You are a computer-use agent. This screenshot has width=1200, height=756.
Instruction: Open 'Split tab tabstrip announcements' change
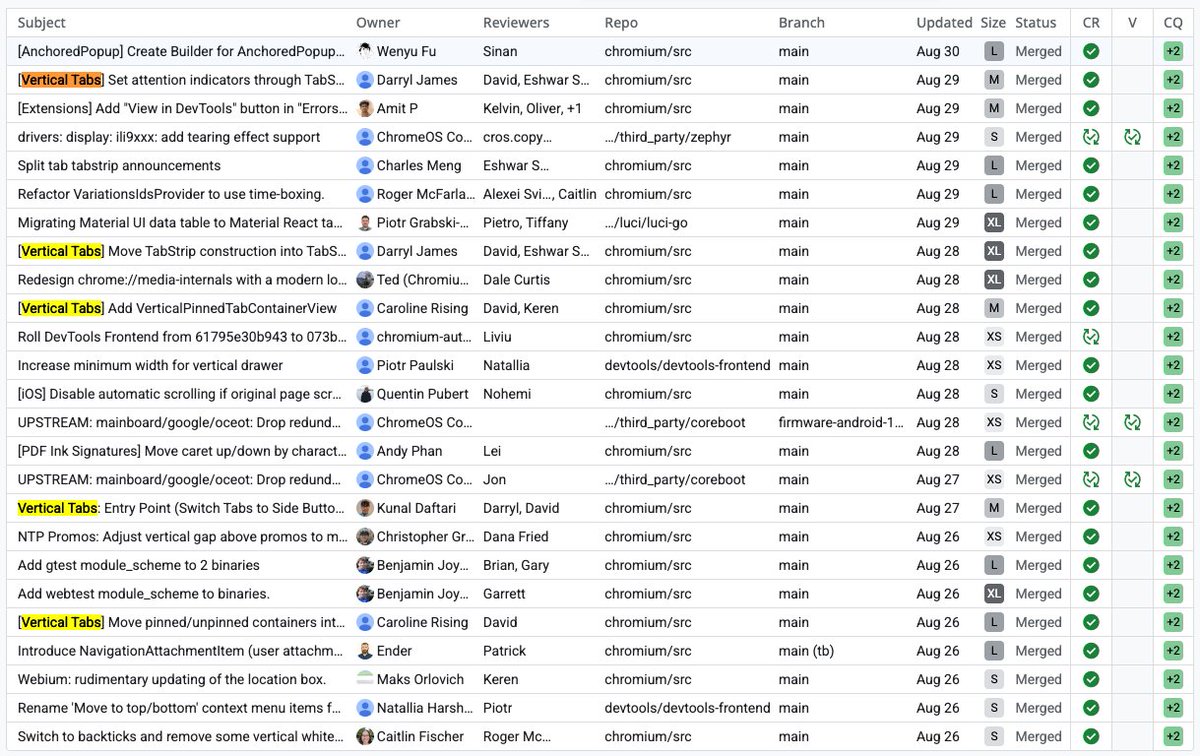(119, 165)
